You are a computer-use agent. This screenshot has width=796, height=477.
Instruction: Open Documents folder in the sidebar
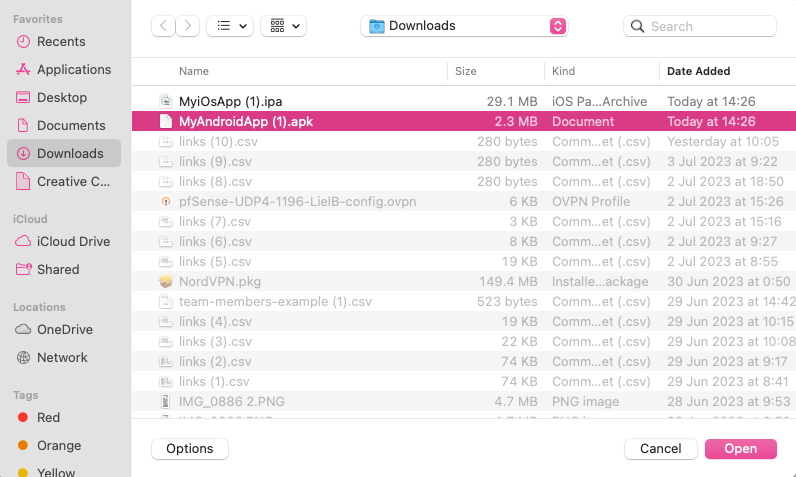(x=70, y=126)
